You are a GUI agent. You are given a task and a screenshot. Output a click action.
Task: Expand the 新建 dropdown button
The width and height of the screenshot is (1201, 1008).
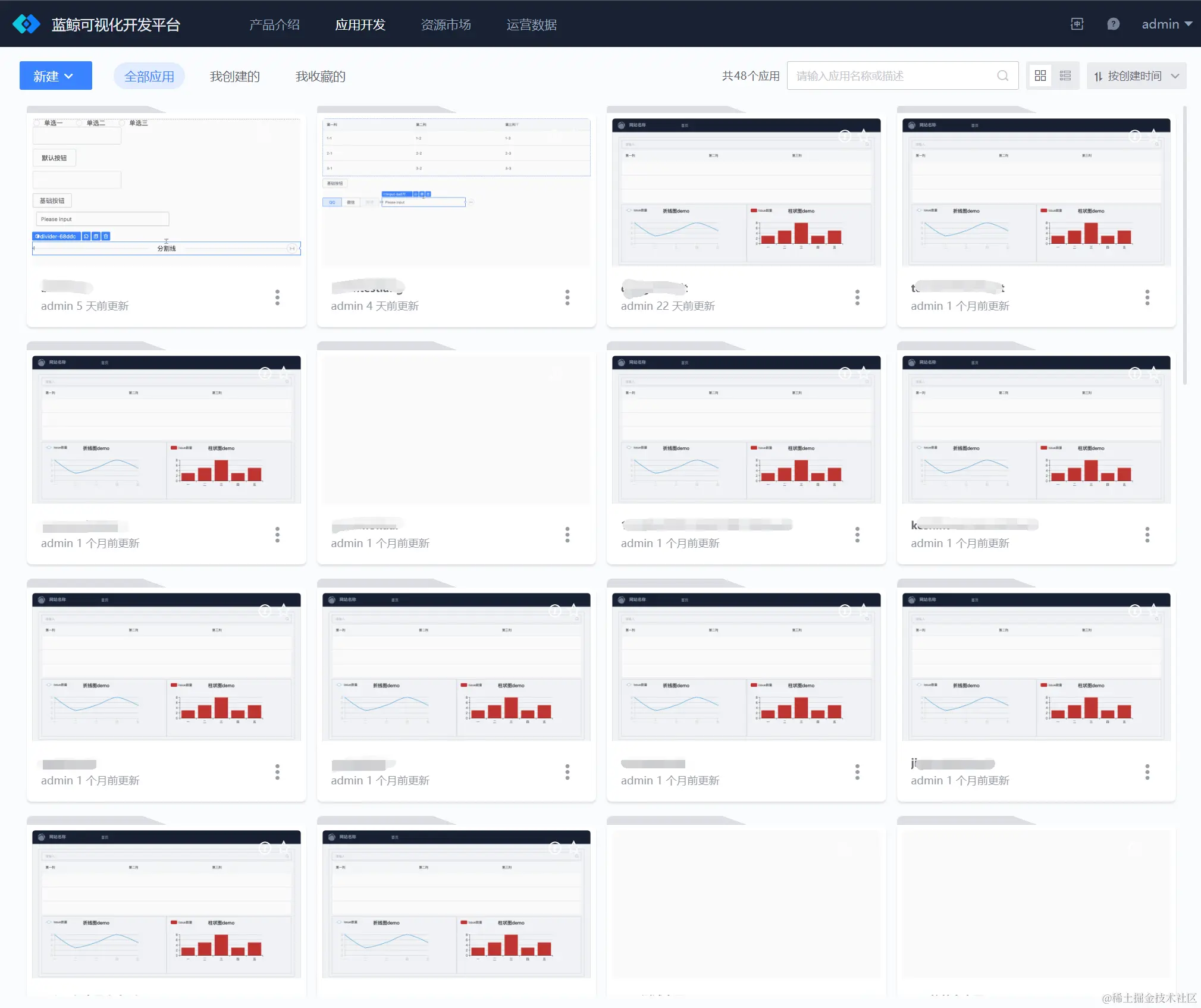[55, 76]
